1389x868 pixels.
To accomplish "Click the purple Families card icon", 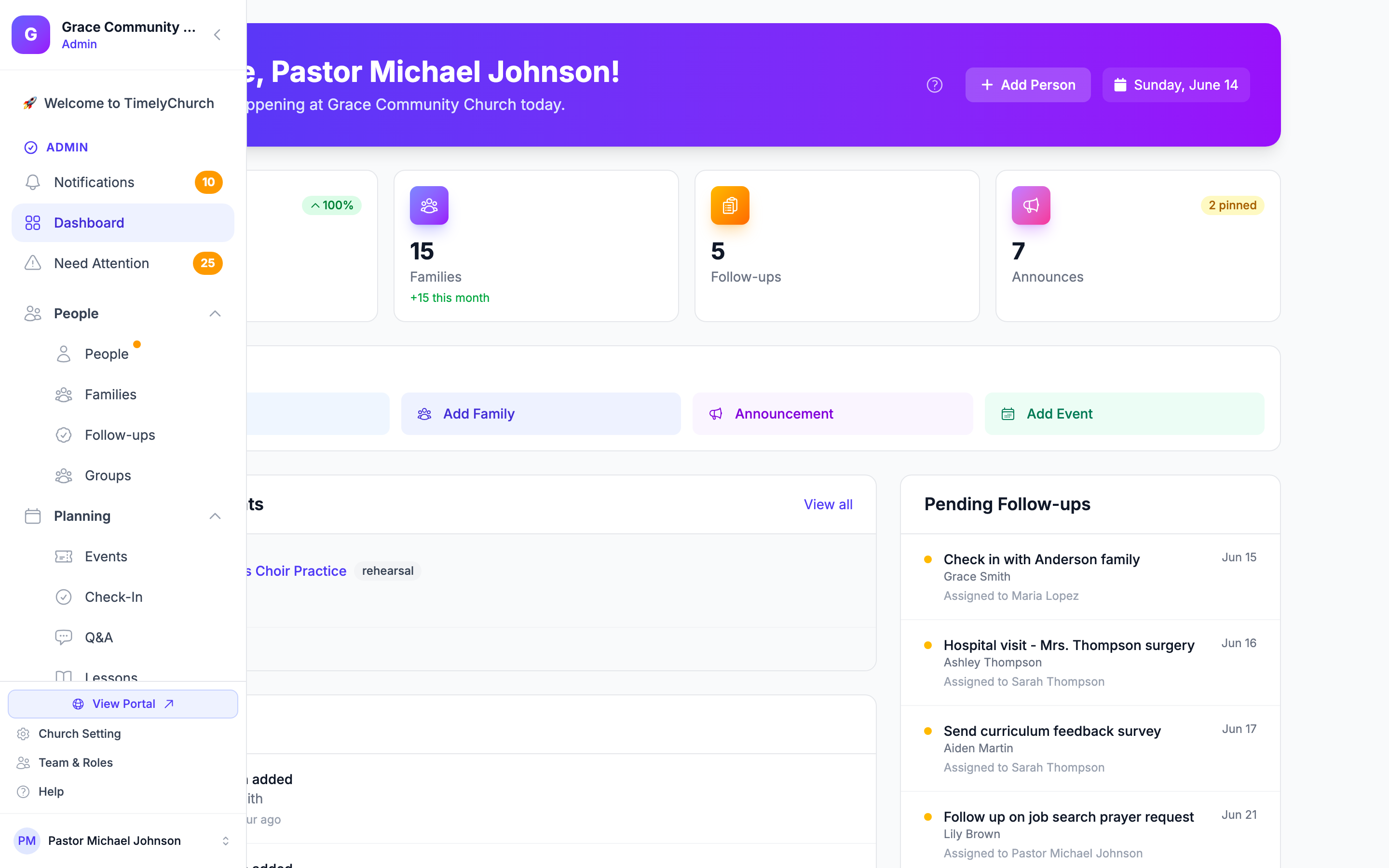I will 429,205.
